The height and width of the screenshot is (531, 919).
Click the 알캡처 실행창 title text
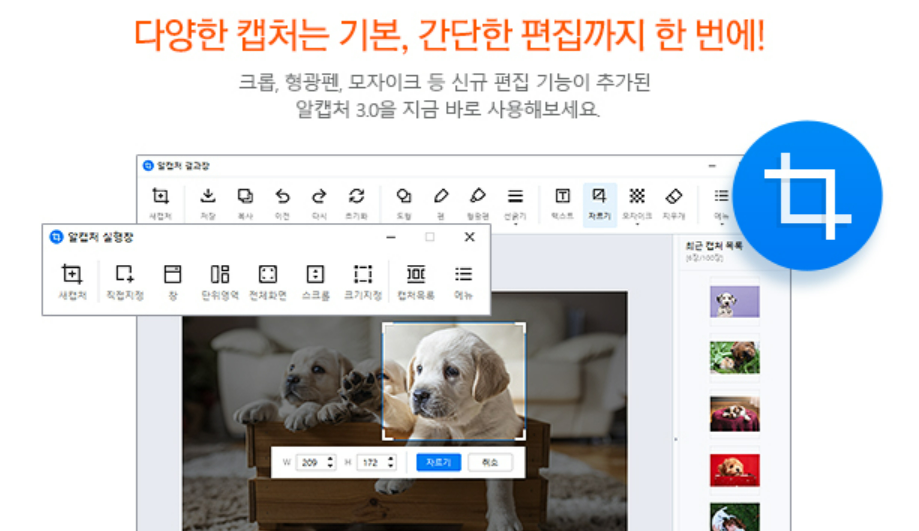[x=100, y=237]
